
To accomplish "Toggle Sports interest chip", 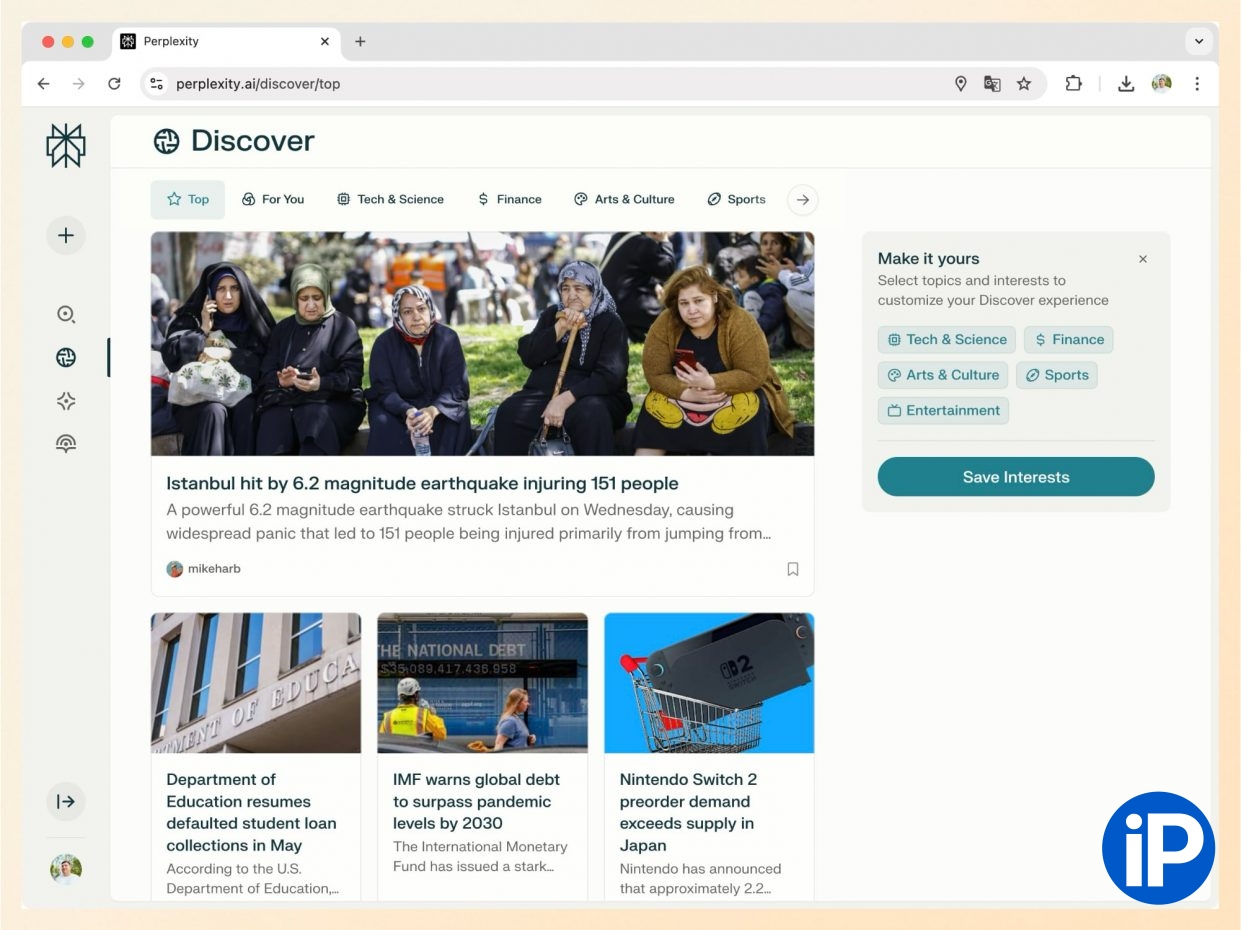I will coord(1057,375).
